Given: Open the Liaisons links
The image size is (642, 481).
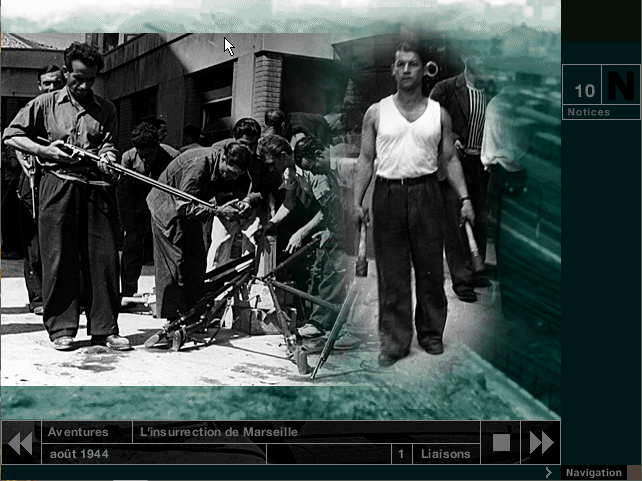Looking at the screenshot, I should (x=445, y=454).
